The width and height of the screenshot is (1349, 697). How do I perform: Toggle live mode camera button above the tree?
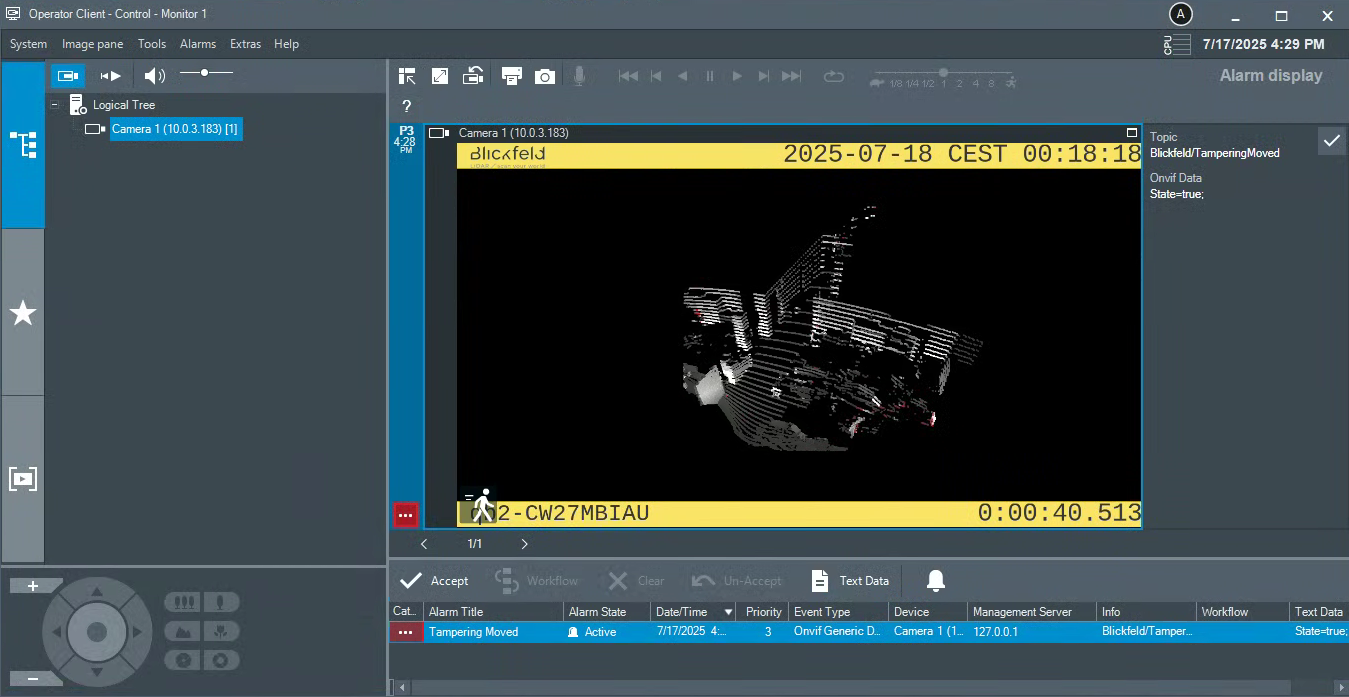click(68, 76)
